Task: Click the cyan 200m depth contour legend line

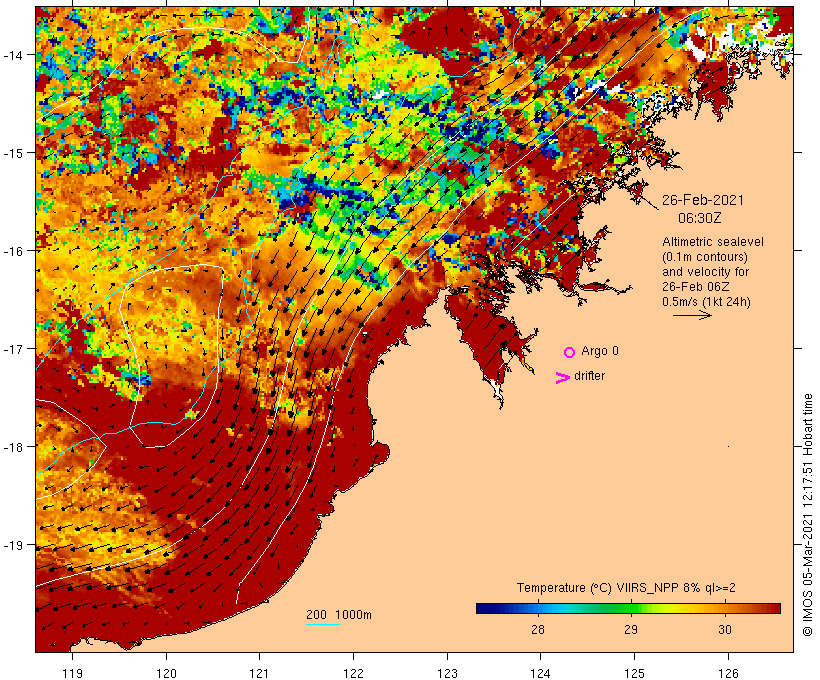Action: coord(323,624)
